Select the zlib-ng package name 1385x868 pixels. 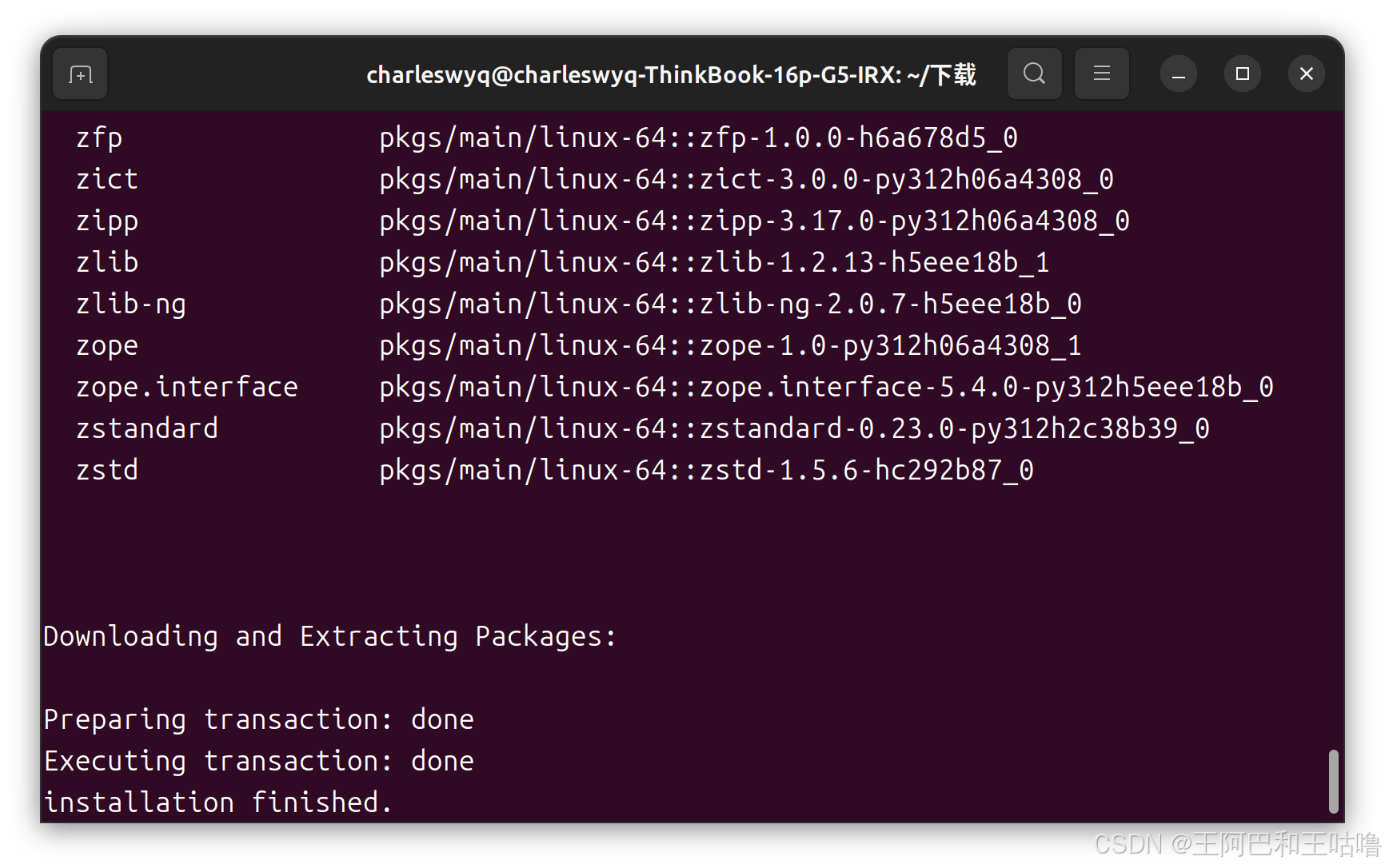click(x=130, y=303)
